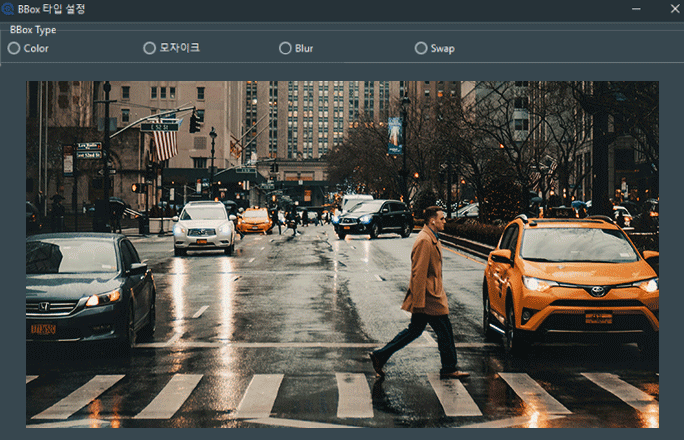Choose the 모자이크 bounding box type
Viewport: 684px width, 440px height.
click(150, 48)
